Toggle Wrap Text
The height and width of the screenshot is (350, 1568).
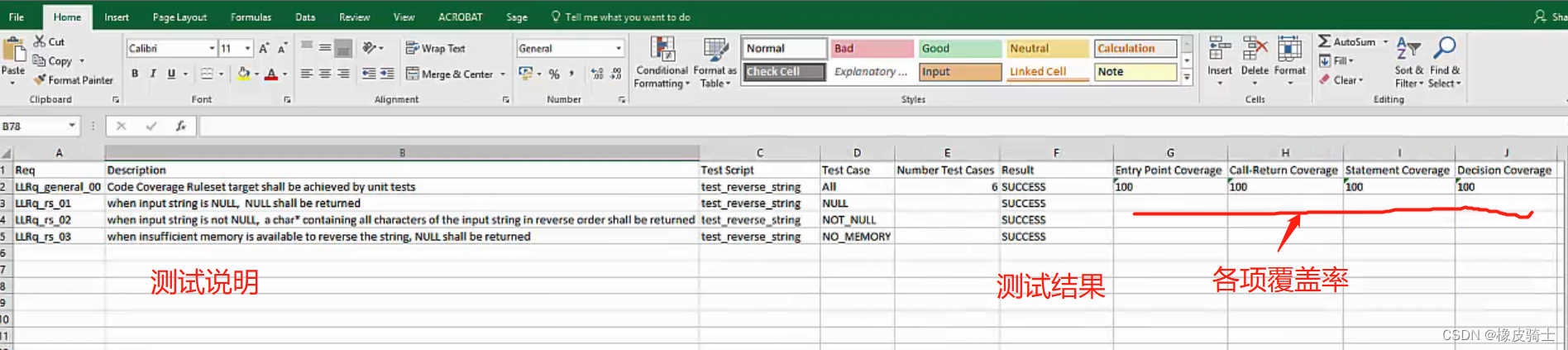pyautogui.click(x=436, y=48)
